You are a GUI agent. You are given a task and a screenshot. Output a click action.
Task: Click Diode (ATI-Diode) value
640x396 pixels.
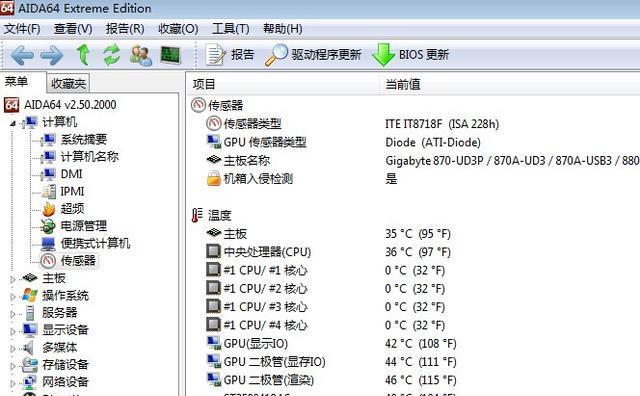(433, 142)
